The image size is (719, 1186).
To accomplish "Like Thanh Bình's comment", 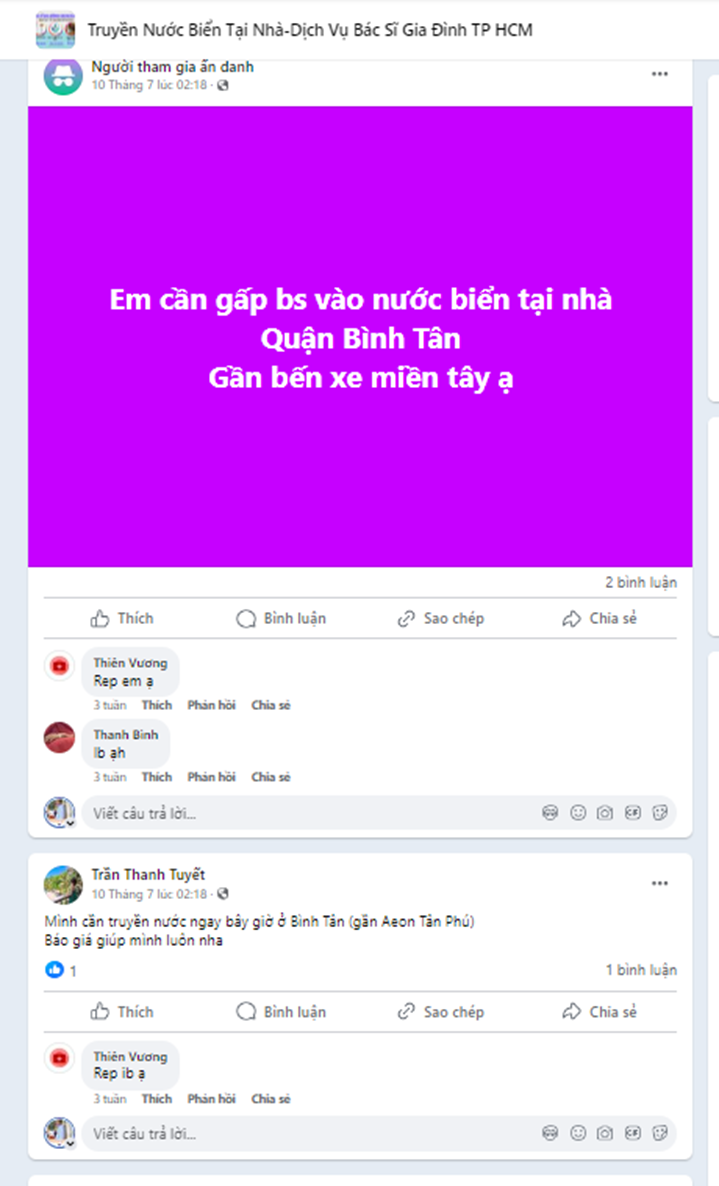I will click(x=157, y=777).
